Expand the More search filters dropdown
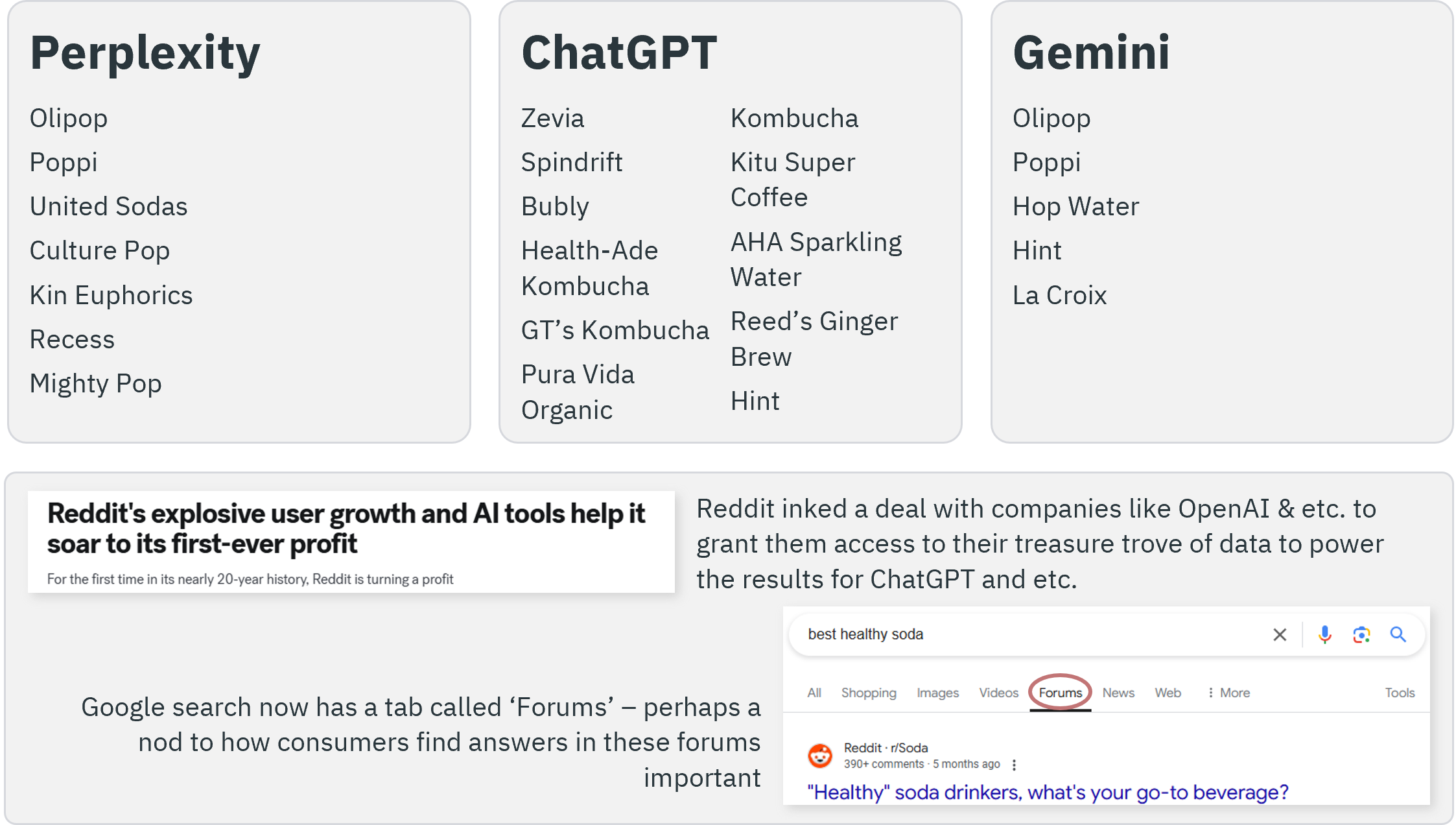 (1228, 693)
